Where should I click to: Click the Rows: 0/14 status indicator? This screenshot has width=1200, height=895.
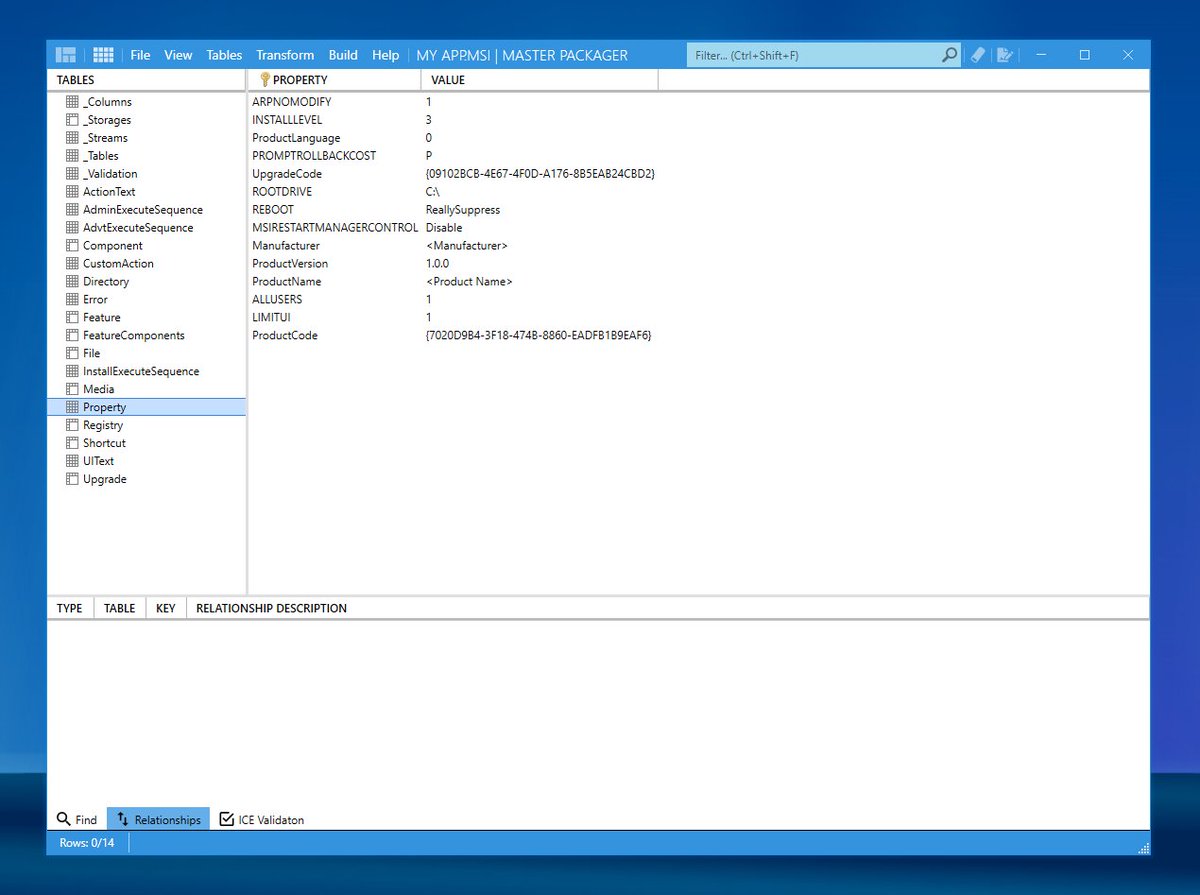[x=87, y=843]
